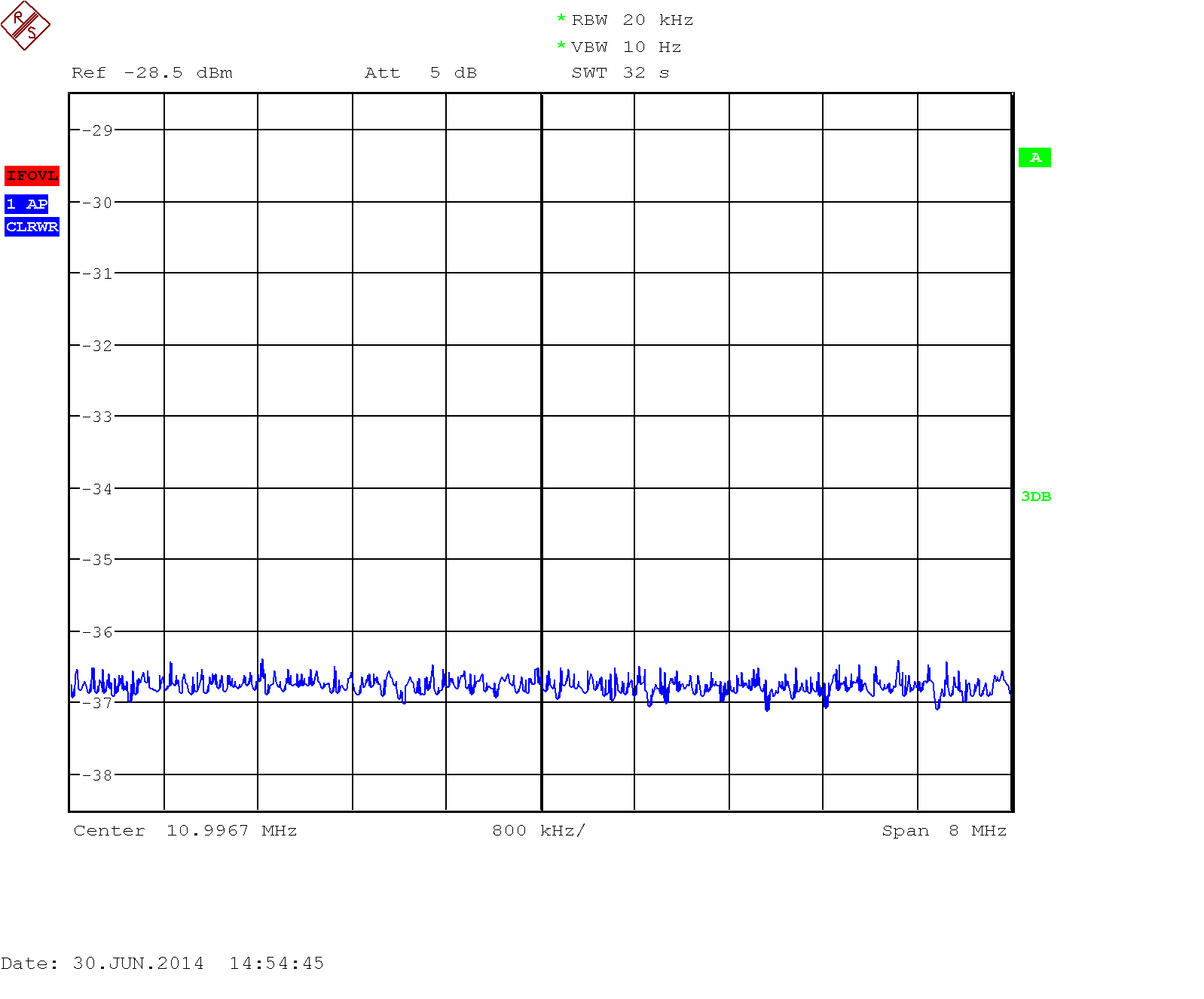Click the CLRWR trace mode badge
Viewport: 1204px width, 999px height.
[32, 227]
